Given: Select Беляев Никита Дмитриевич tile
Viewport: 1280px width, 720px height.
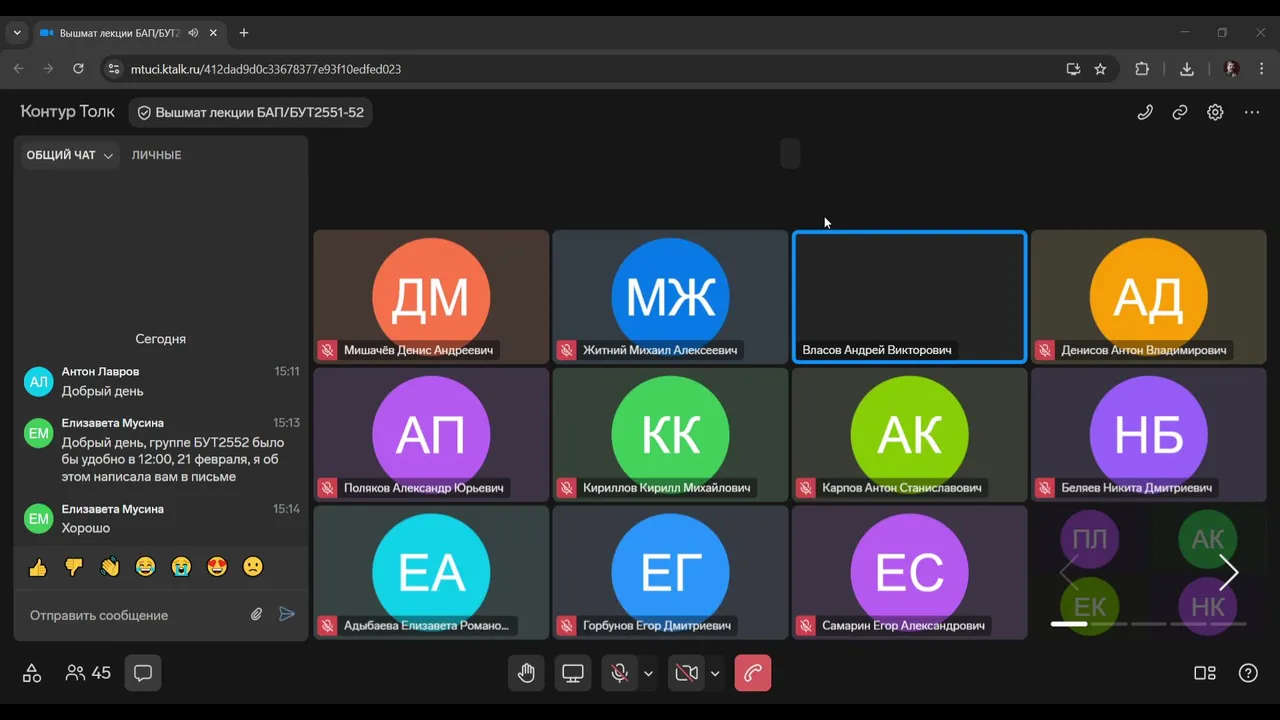Looking at the screenshot, I should point(1148,435).
